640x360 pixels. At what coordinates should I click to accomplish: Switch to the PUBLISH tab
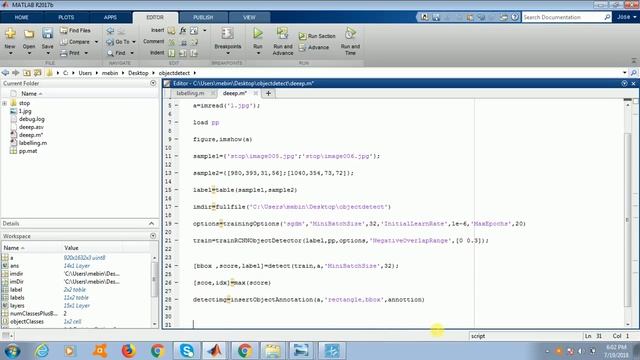[203, 18]
